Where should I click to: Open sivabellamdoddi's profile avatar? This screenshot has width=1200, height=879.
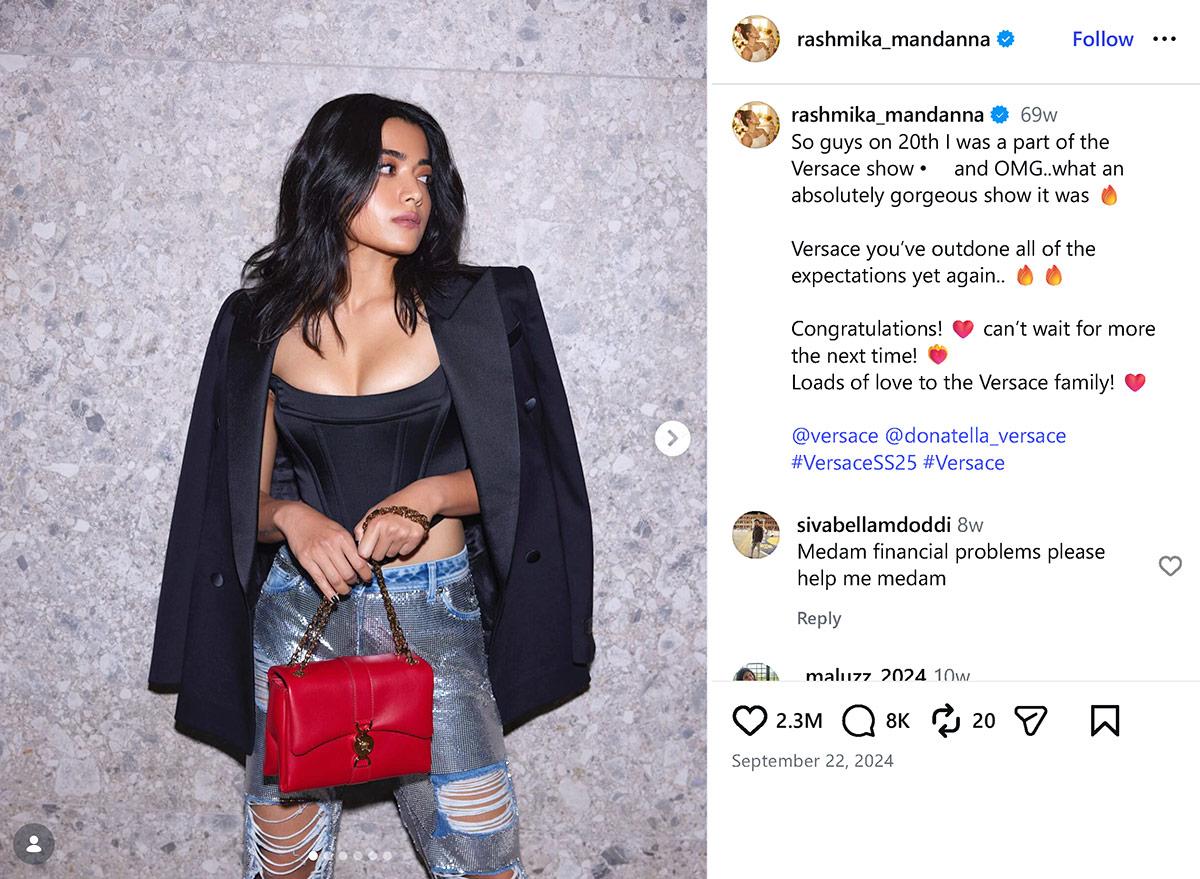click(x=755, y=534)
